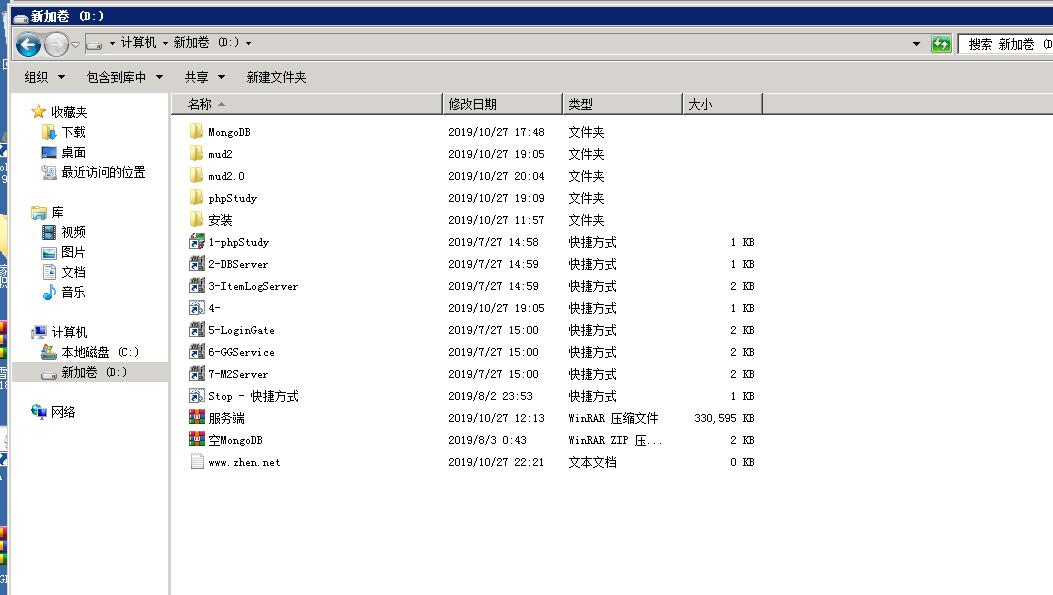Open the 共享 menu
Image resolution: width=1053 pixels, height=595 pixels.
pos(204,77)
